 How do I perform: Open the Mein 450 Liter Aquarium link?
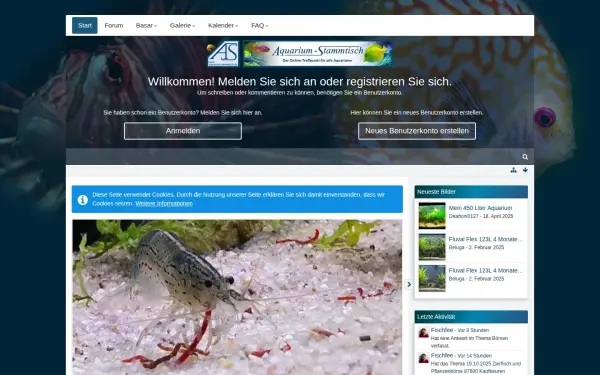tap(480, 208)
